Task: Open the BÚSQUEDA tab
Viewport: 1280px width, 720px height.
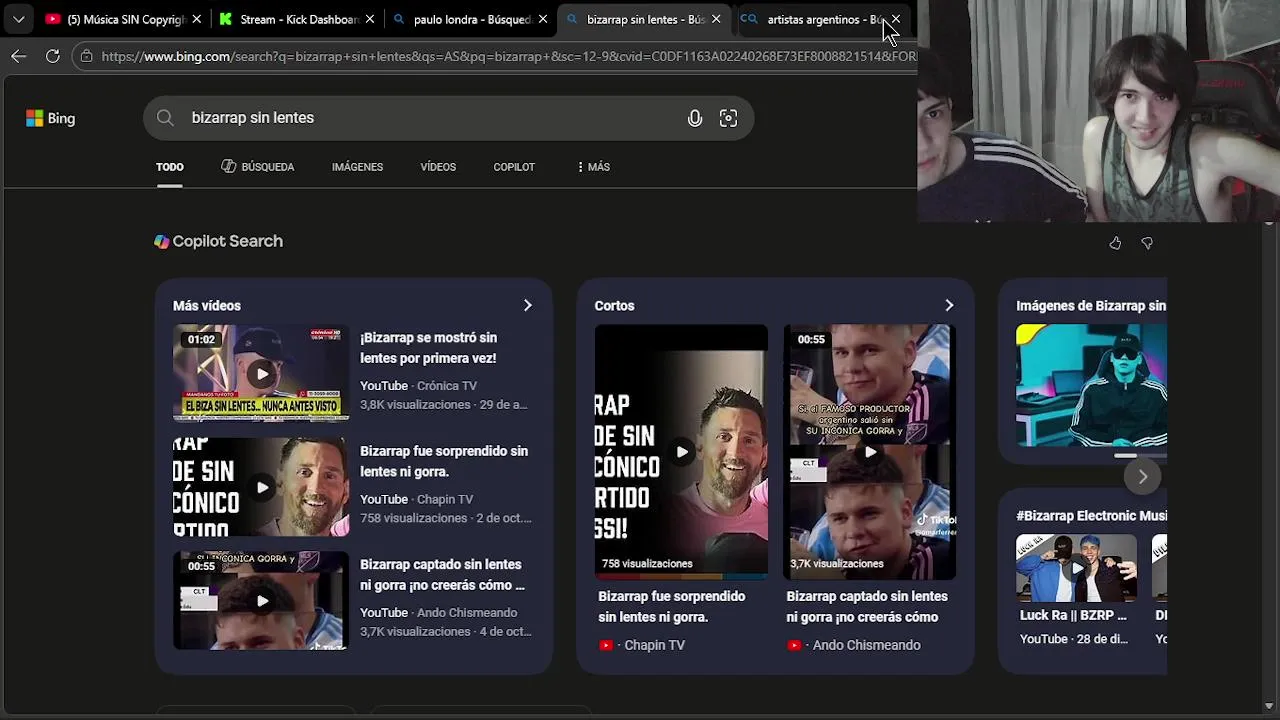Action: tap(258, 167)
